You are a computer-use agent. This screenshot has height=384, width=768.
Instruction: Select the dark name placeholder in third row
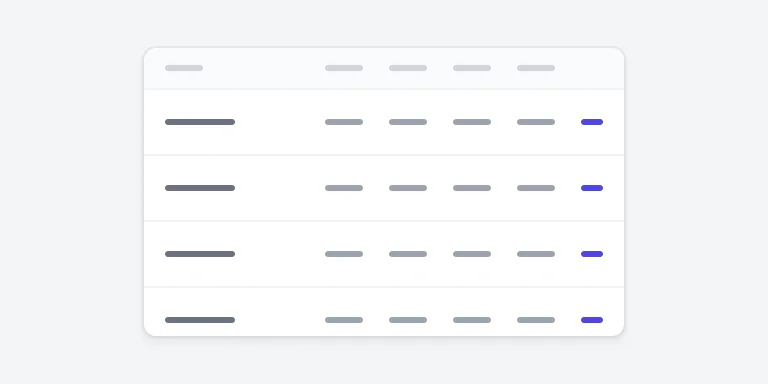point(200,254)
